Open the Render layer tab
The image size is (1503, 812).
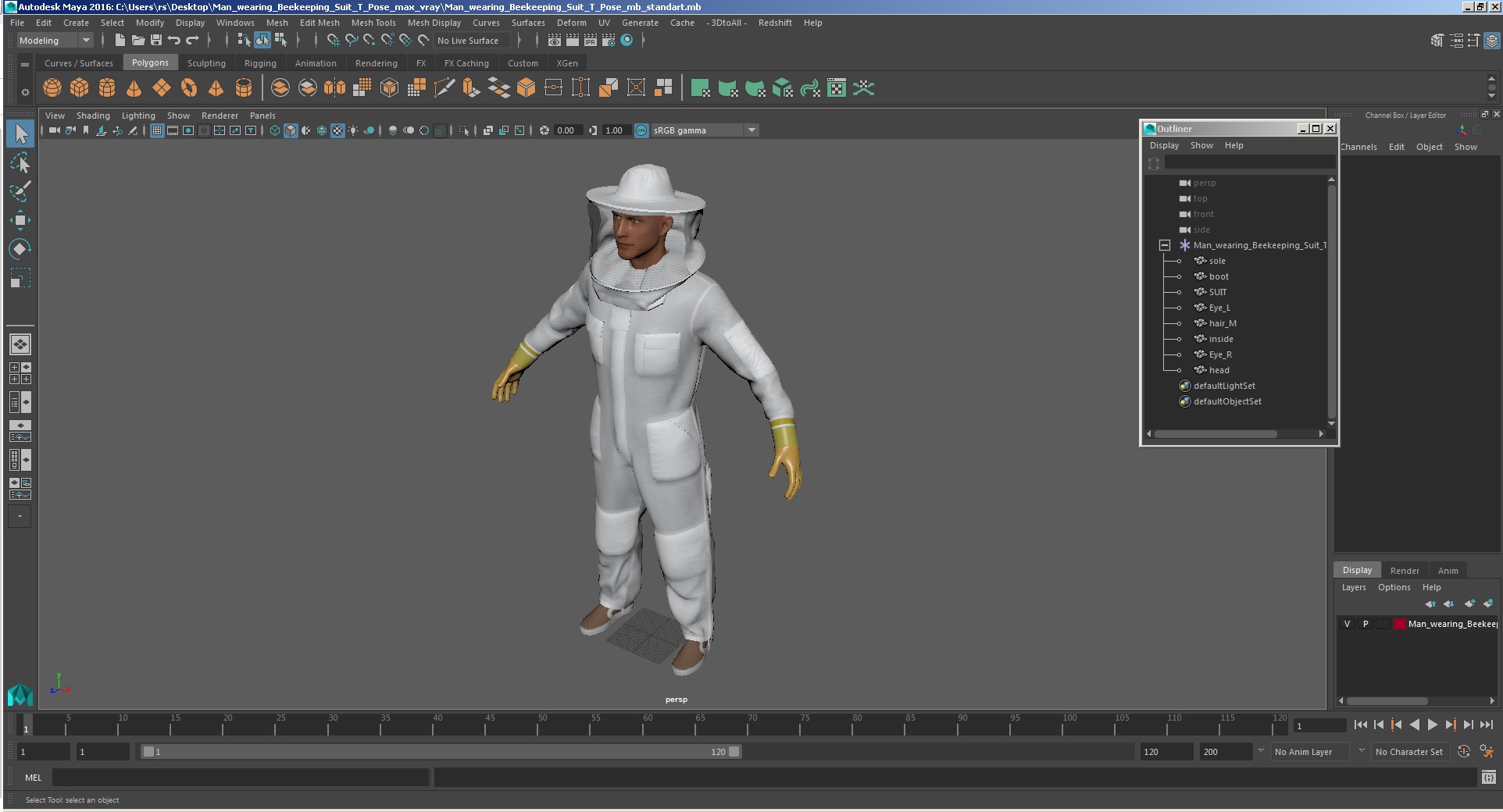tap(1405, 571)
